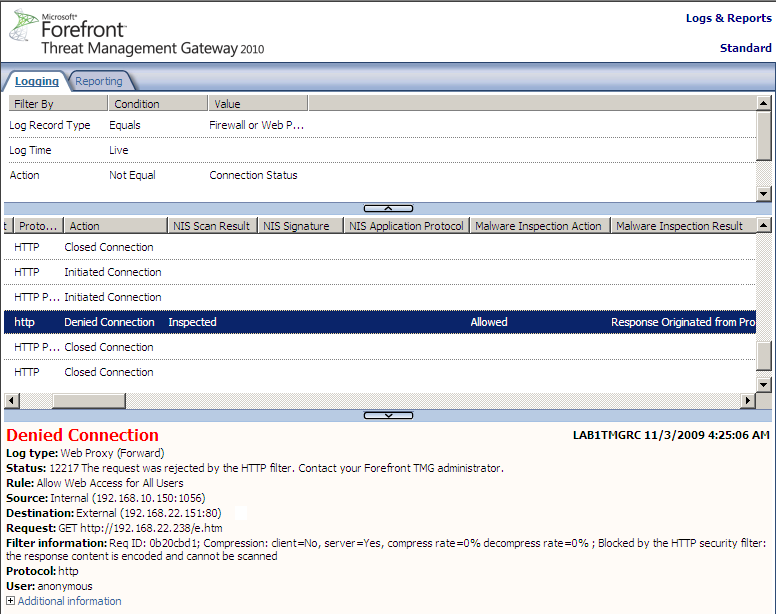The height and width of the screenshot is (614, 776).
Task: Click the LAB1TMGRC timestamp text
Action: pyautogui.click(x=671, y=435)
